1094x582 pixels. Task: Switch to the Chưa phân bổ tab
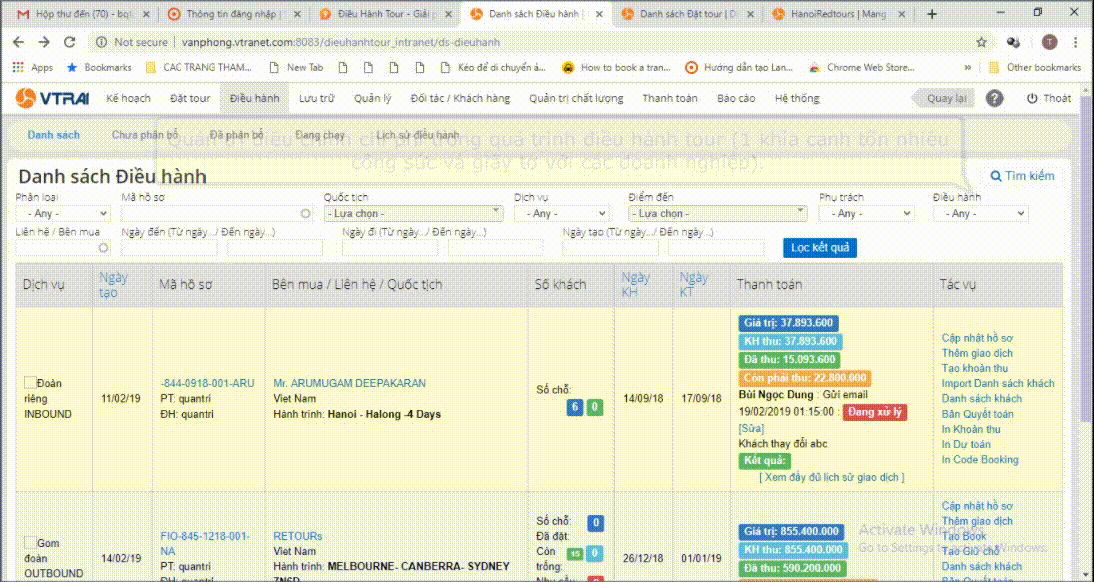tap(145, 135)
